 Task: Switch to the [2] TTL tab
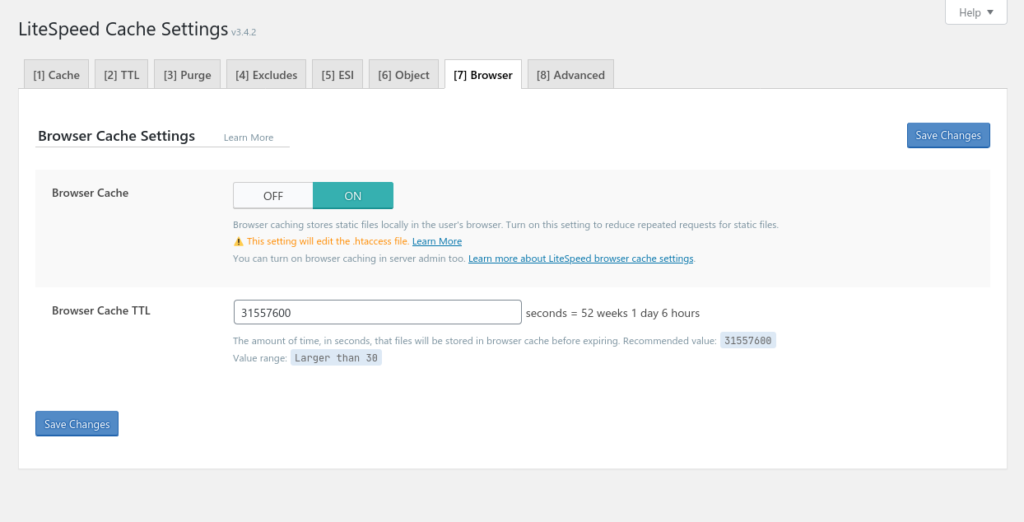(121, 74)
